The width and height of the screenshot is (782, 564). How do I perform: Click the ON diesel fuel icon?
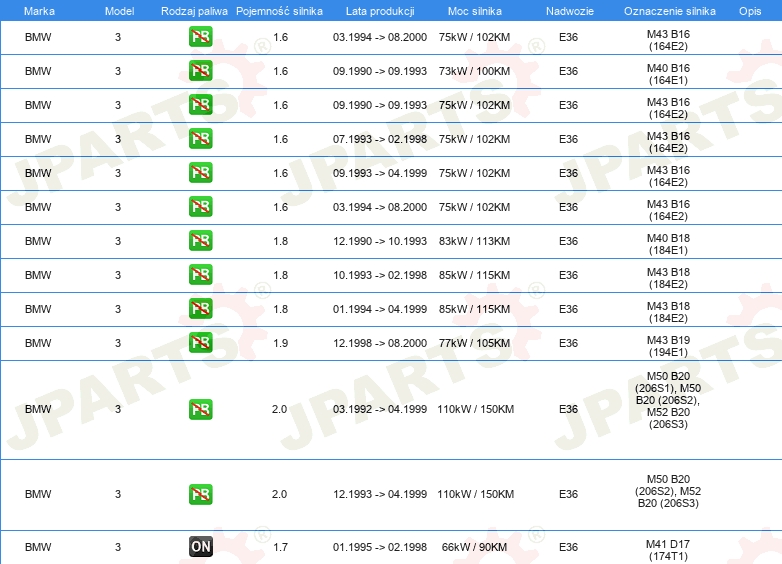(x=201, y=547)
